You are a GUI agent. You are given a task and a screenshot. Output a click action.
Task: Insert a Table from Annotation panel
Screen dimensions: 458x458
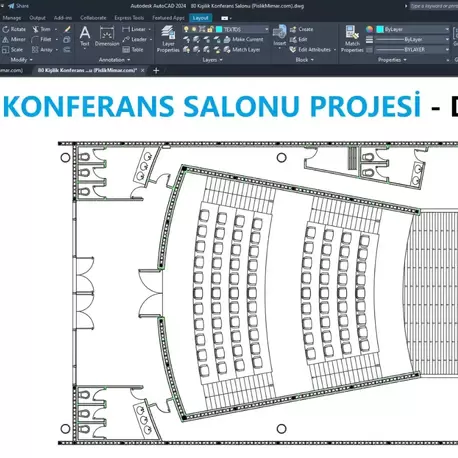pyautogui.click(x=133, y=50)
